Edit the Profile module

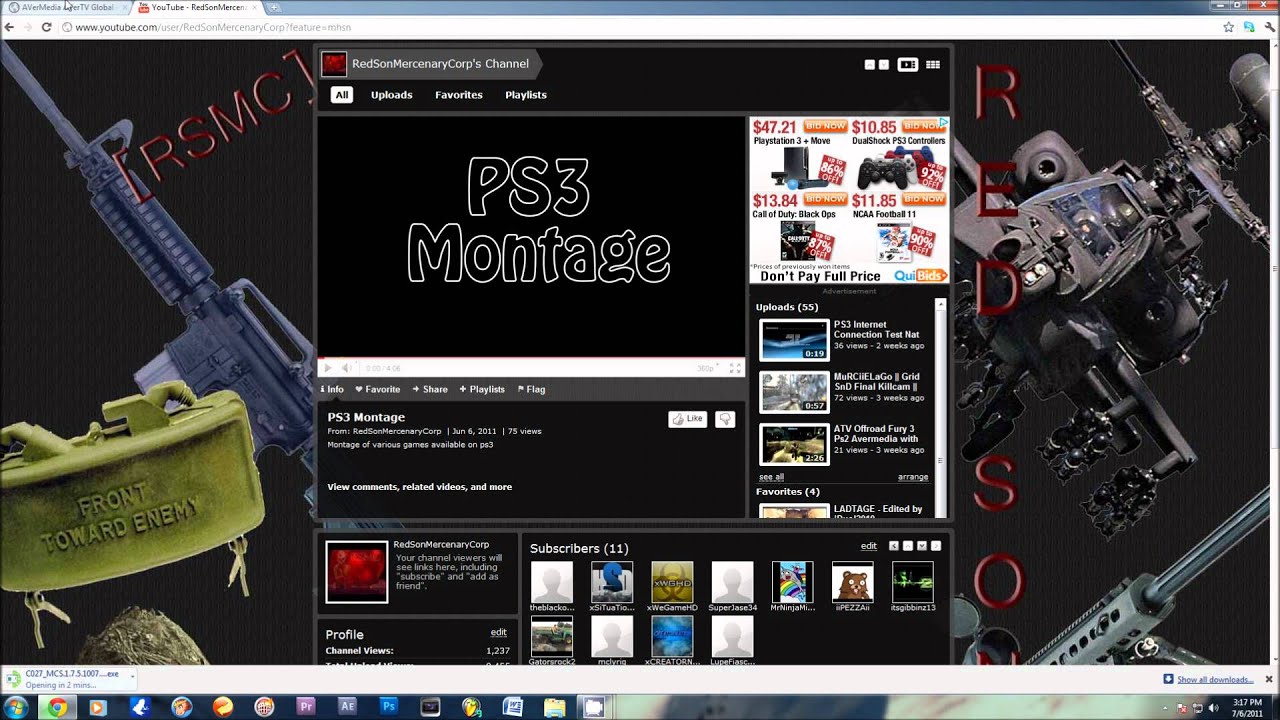point(498,633)
